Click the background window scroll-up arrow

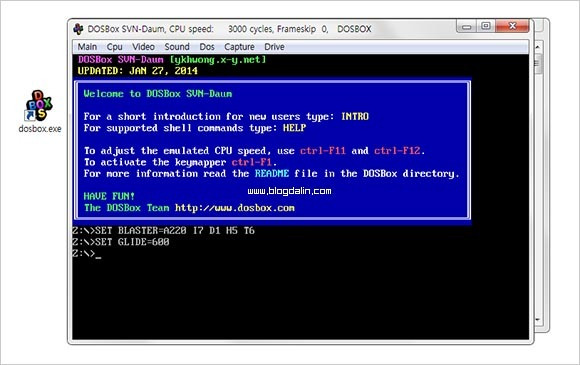coord(537,47)
